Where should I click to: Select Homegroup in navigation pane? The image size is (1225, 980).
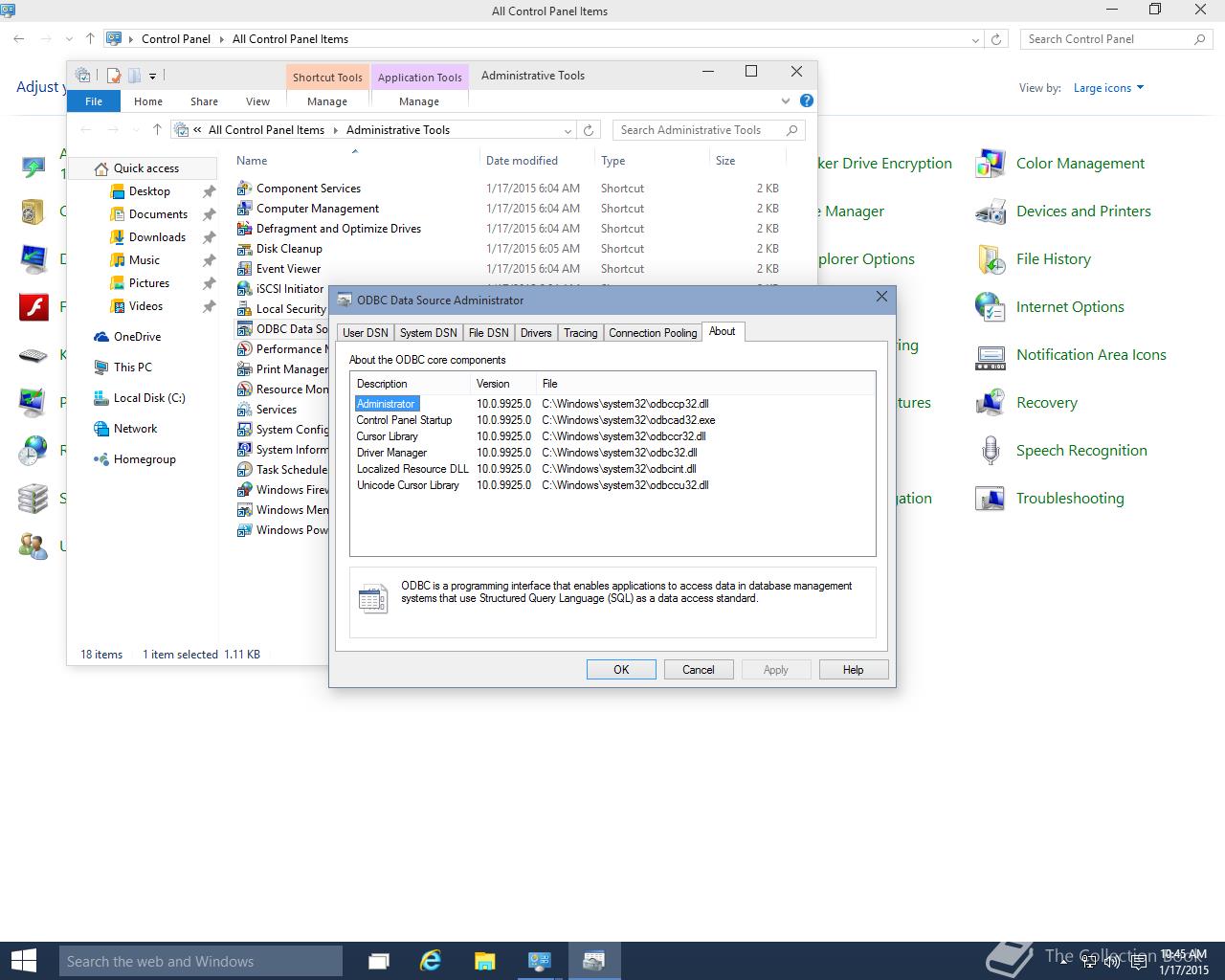tap(145, 459)
